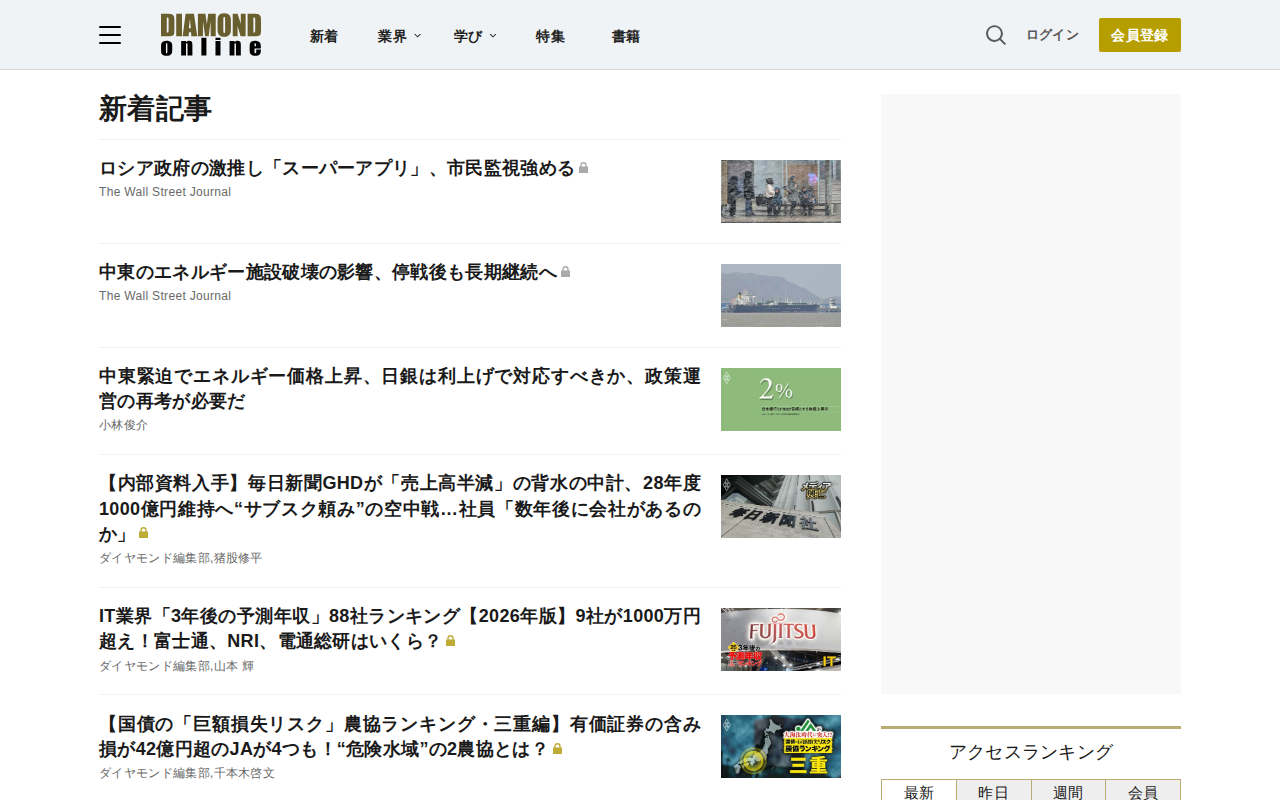
Task: Open article ロシア政府の激推し「スーパーアプリ」
Action: click(x=337, y=168)
